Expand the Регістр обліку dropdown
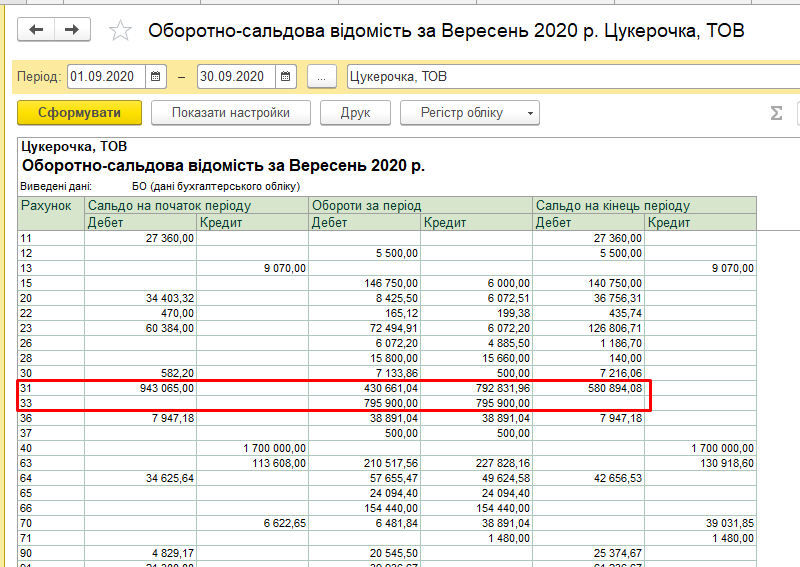 tap(470, 113)
